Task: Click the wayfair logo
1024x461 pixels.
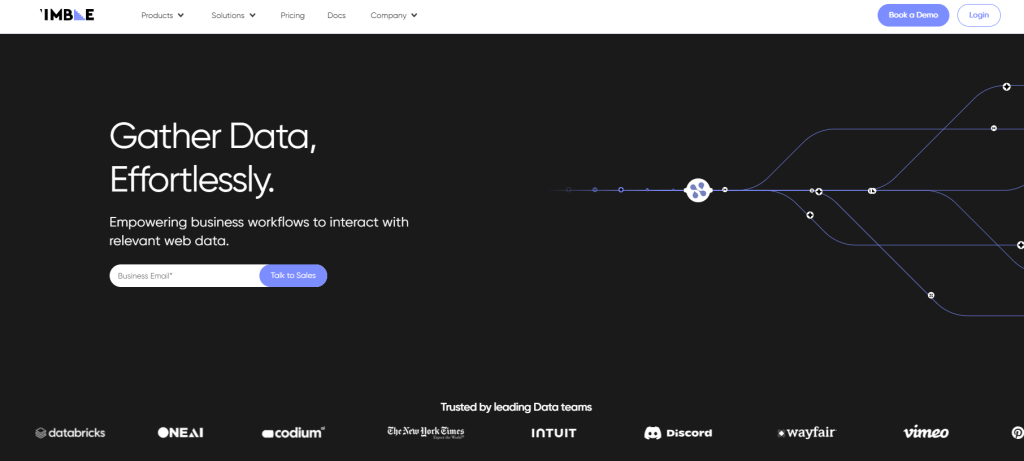Action: click(806, 433)
